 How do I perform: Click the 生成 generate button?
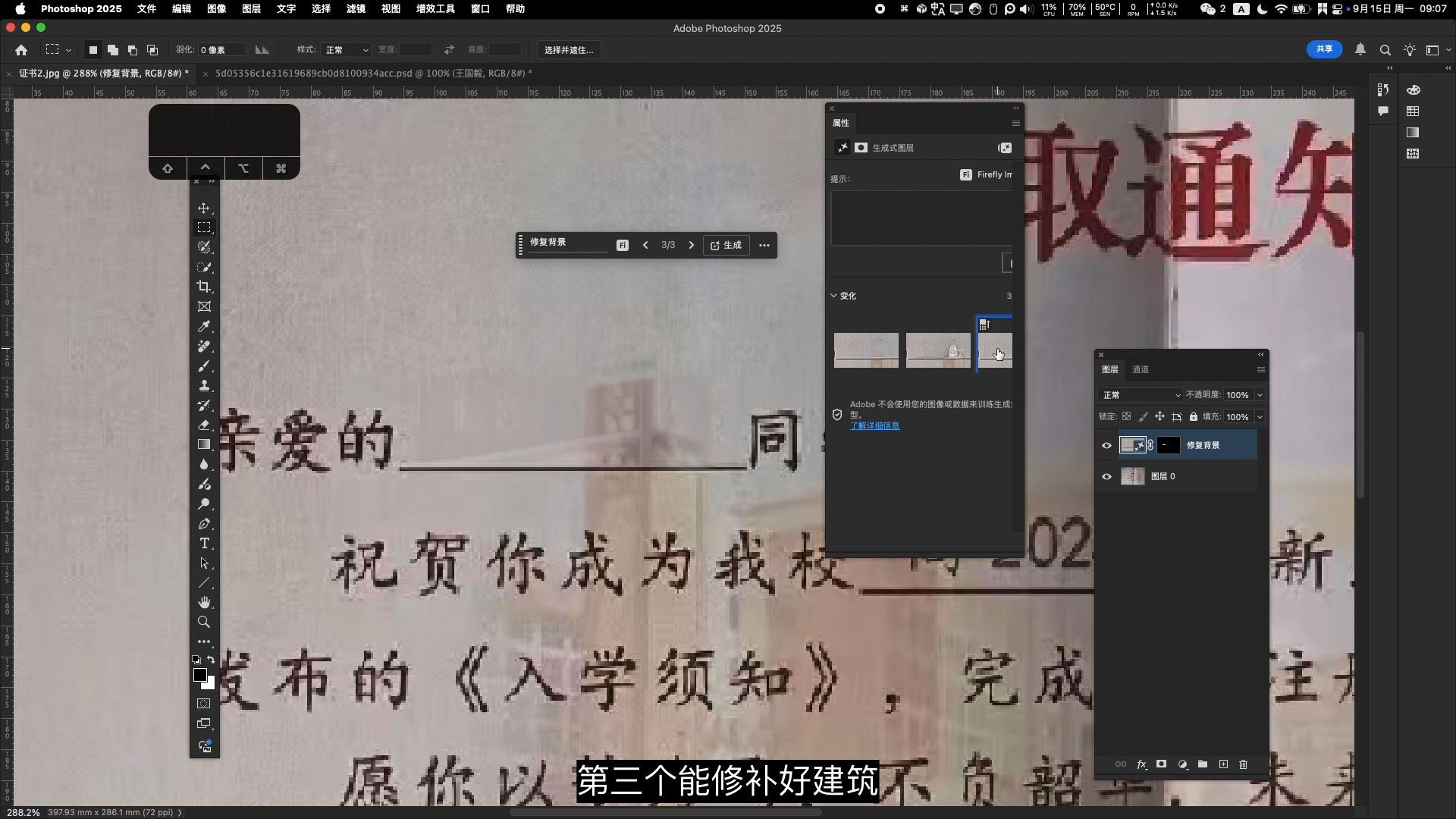[726, 245]
